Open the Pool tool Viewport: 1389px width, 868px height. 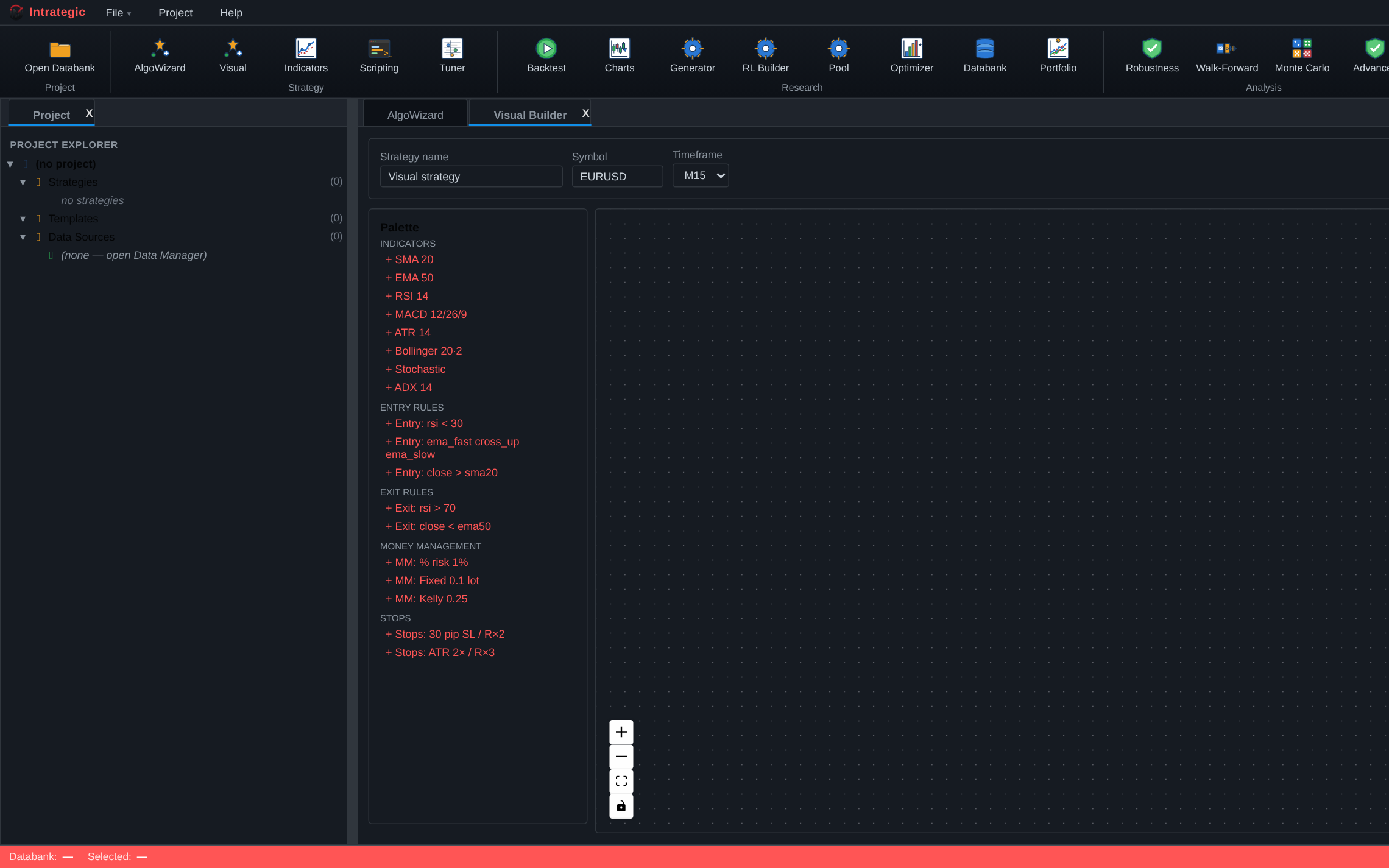[x=839, y=56]
